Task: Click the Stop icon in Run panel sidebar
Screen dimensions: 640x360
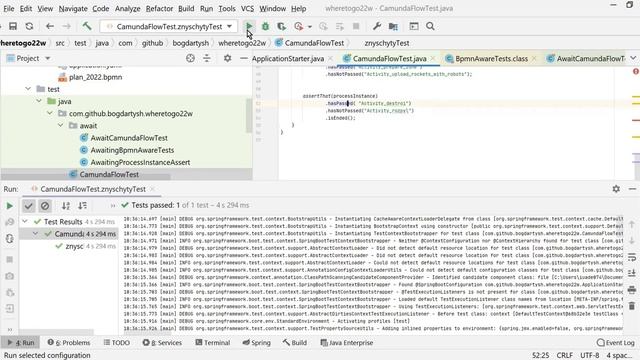Action: click(x=9, y=260)
